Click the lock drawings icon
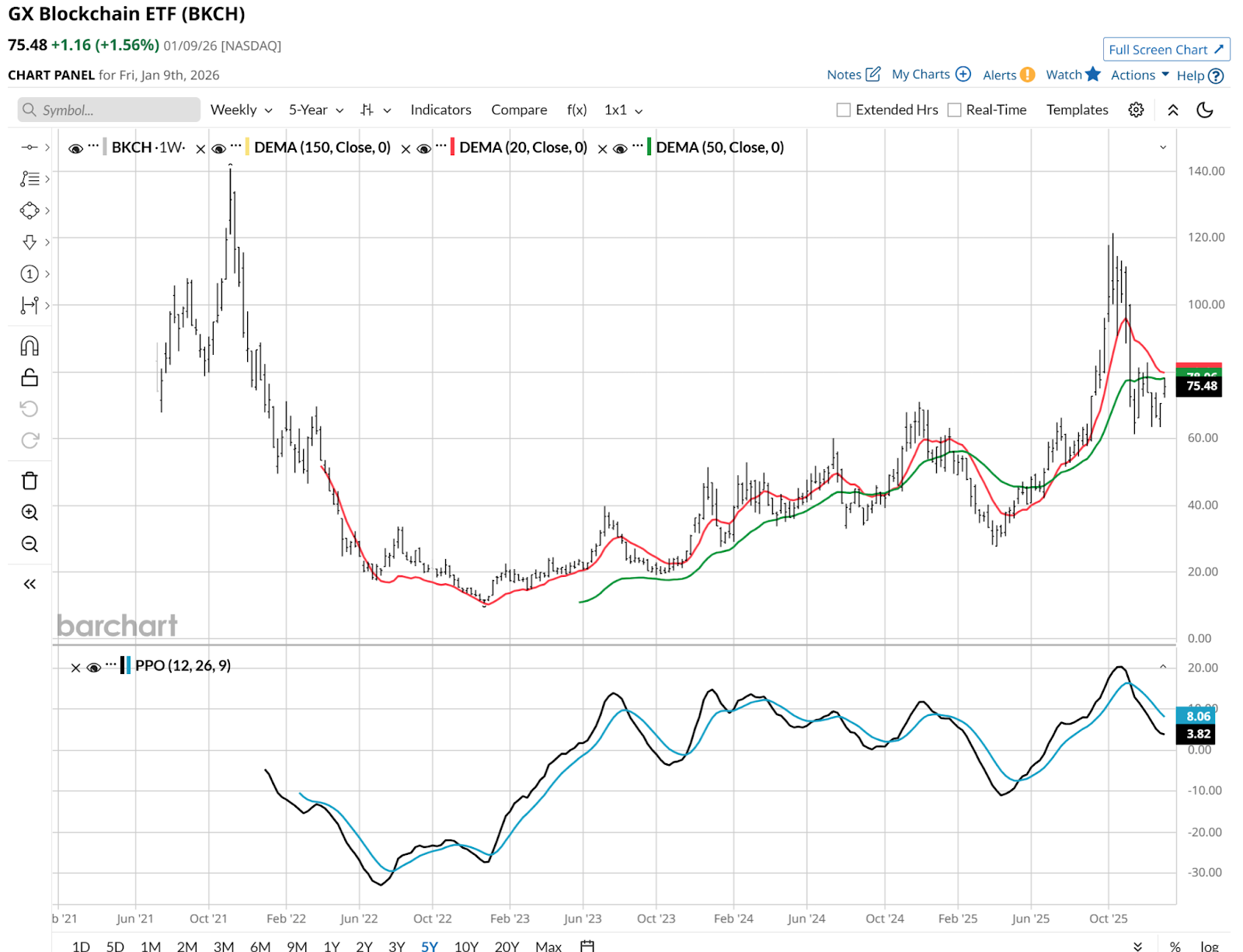 click(30, 377)
